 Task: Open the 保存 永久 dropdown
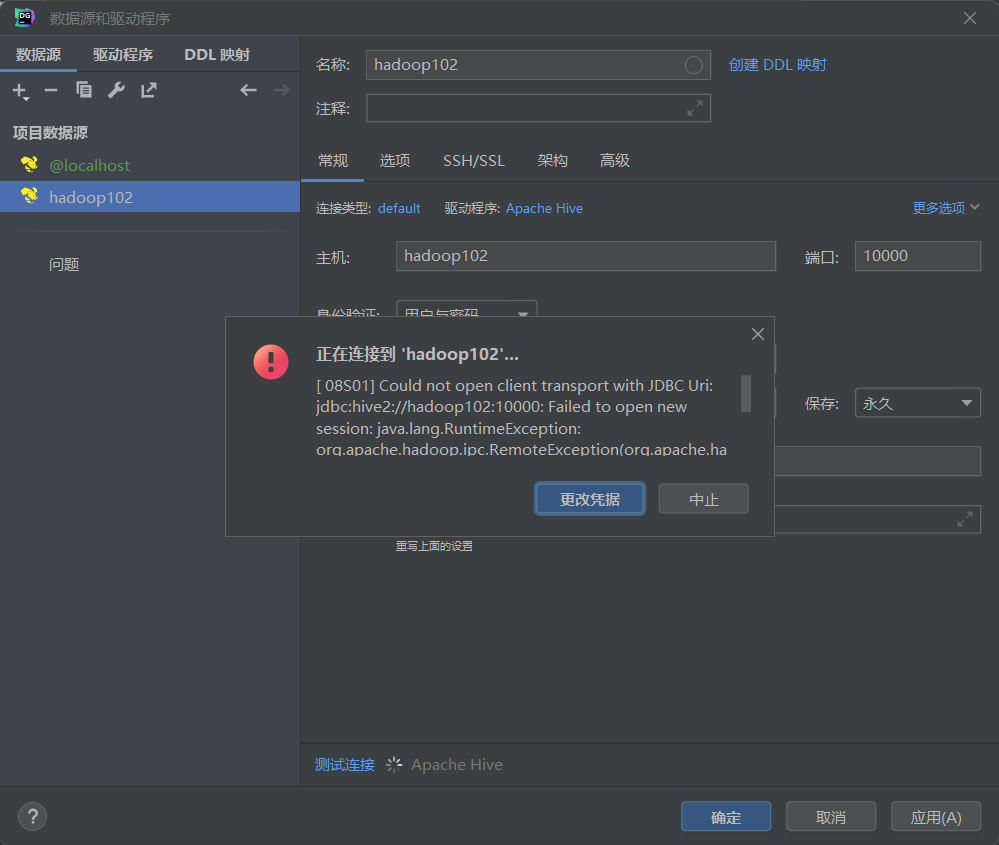917,403
